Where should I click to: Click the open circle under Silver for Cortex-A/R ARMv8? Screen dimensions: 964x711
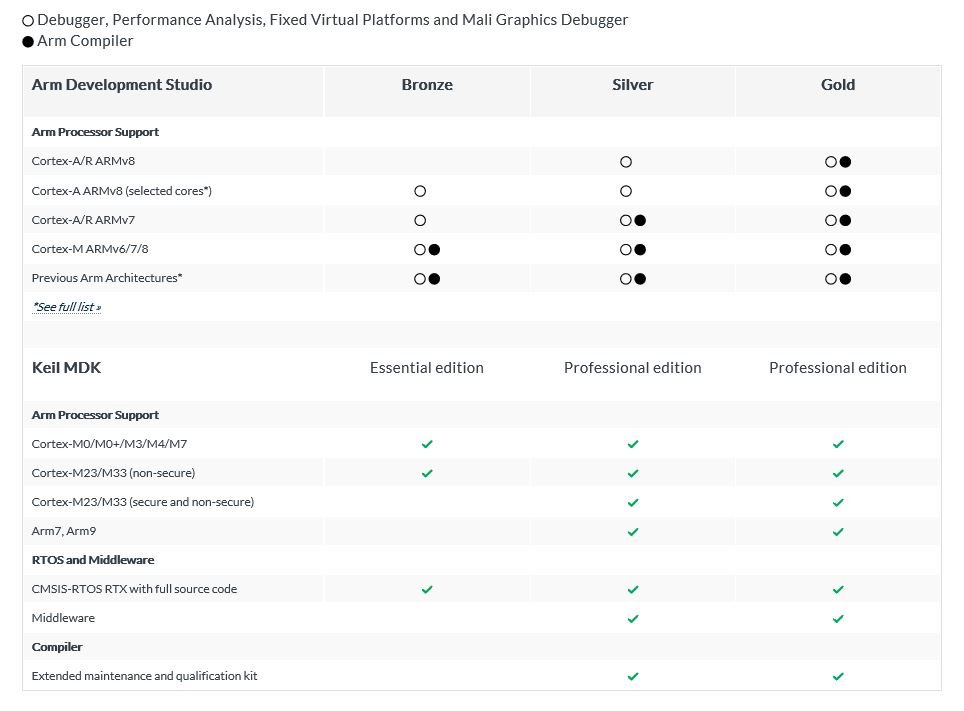(626, 161)
